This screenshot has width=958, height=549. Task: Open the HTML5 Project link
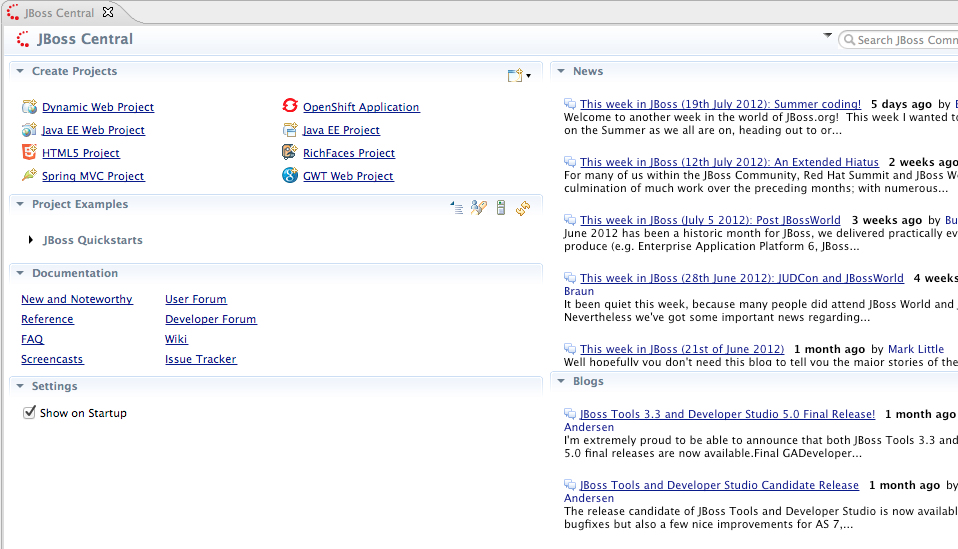tap(81, 153)
